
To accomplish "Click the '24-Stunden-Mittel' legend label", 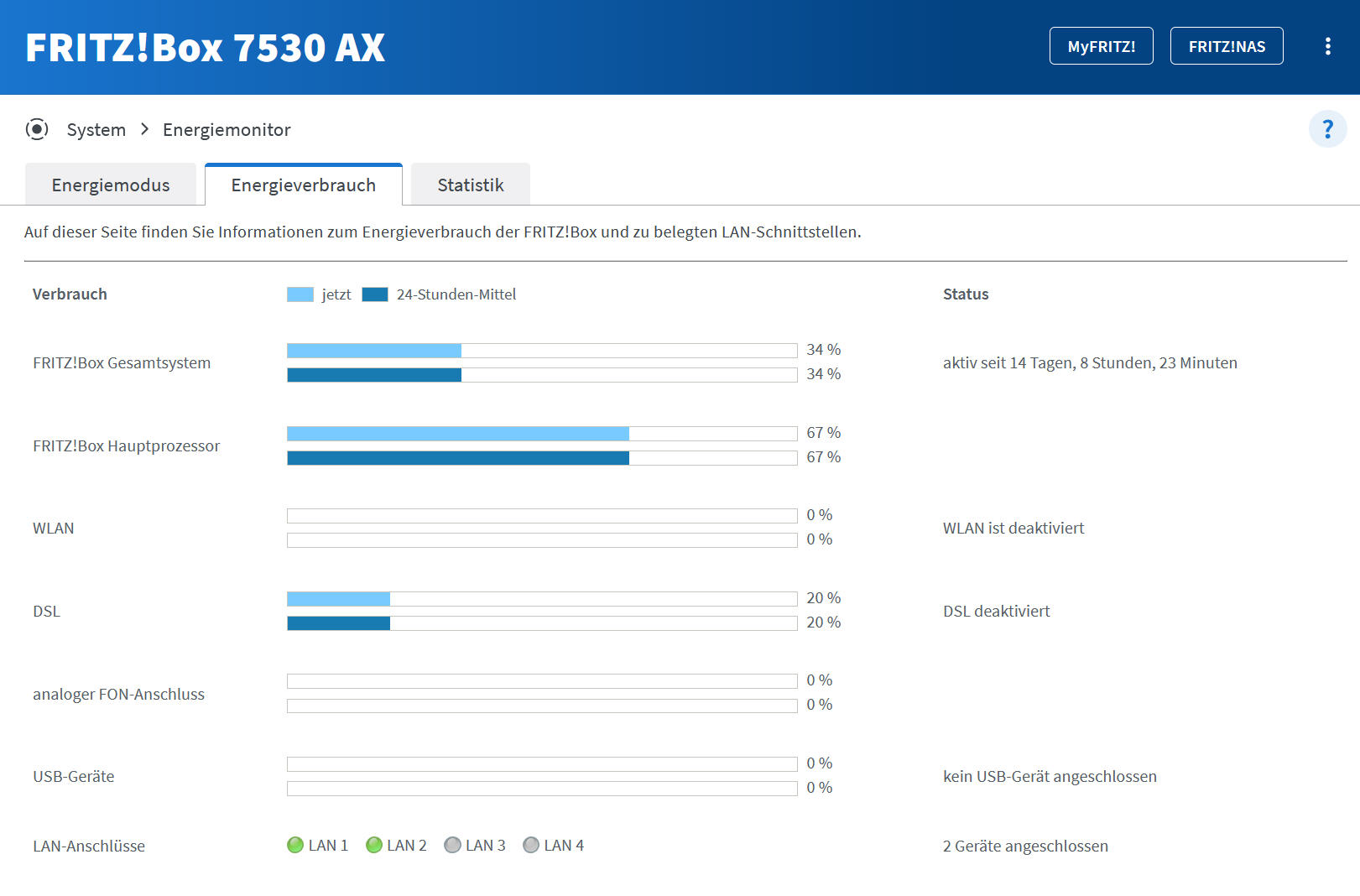I will 456,294.
